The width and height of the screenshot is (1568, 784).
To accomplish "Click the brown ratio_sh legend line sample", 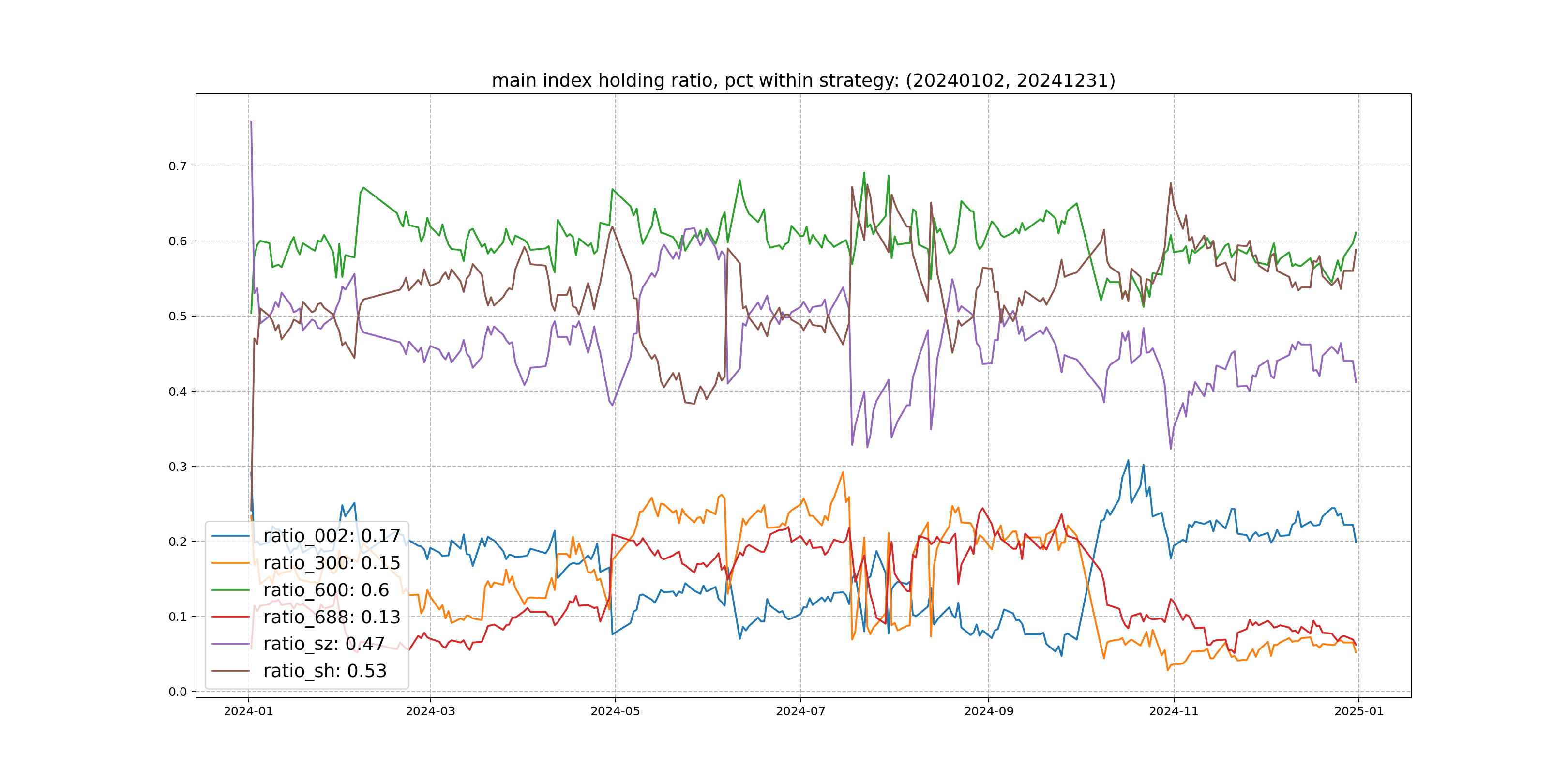I will 231,671.
